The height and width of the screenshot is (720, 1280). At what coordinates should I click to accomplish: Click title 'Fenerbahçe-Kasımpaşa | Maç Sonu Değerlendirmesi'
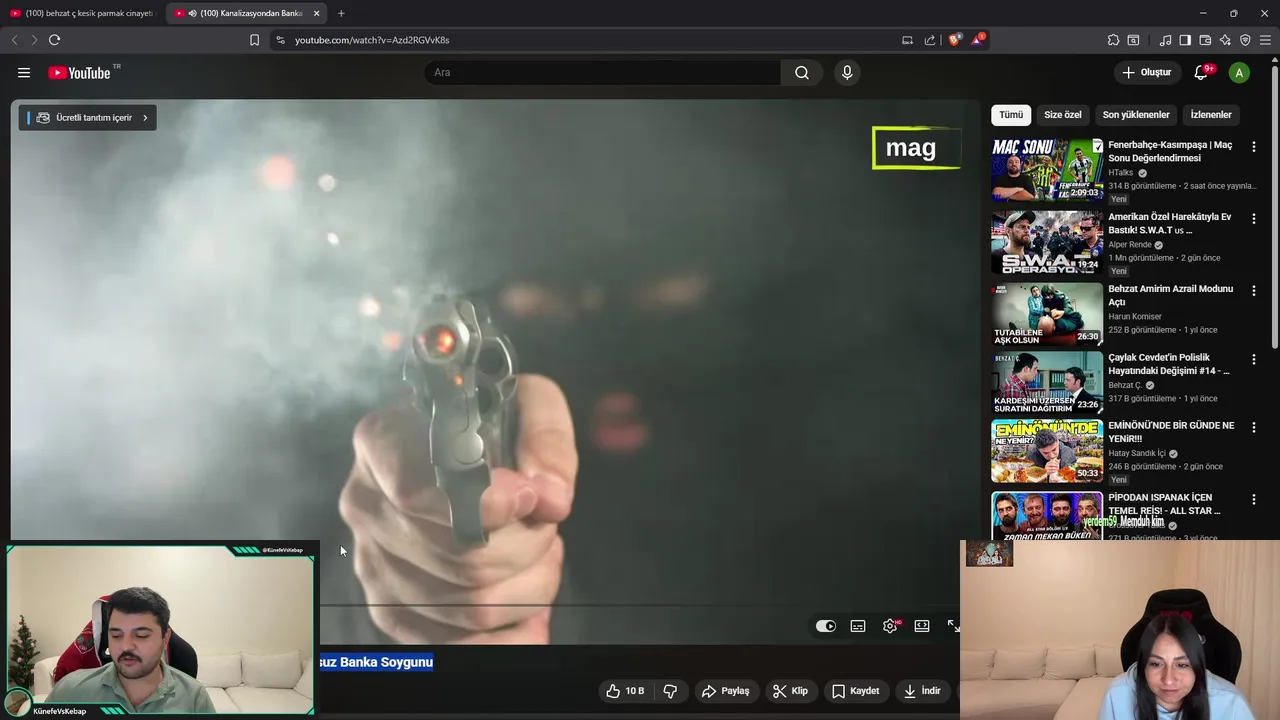pyautogui.click(x=1170, y=151)
